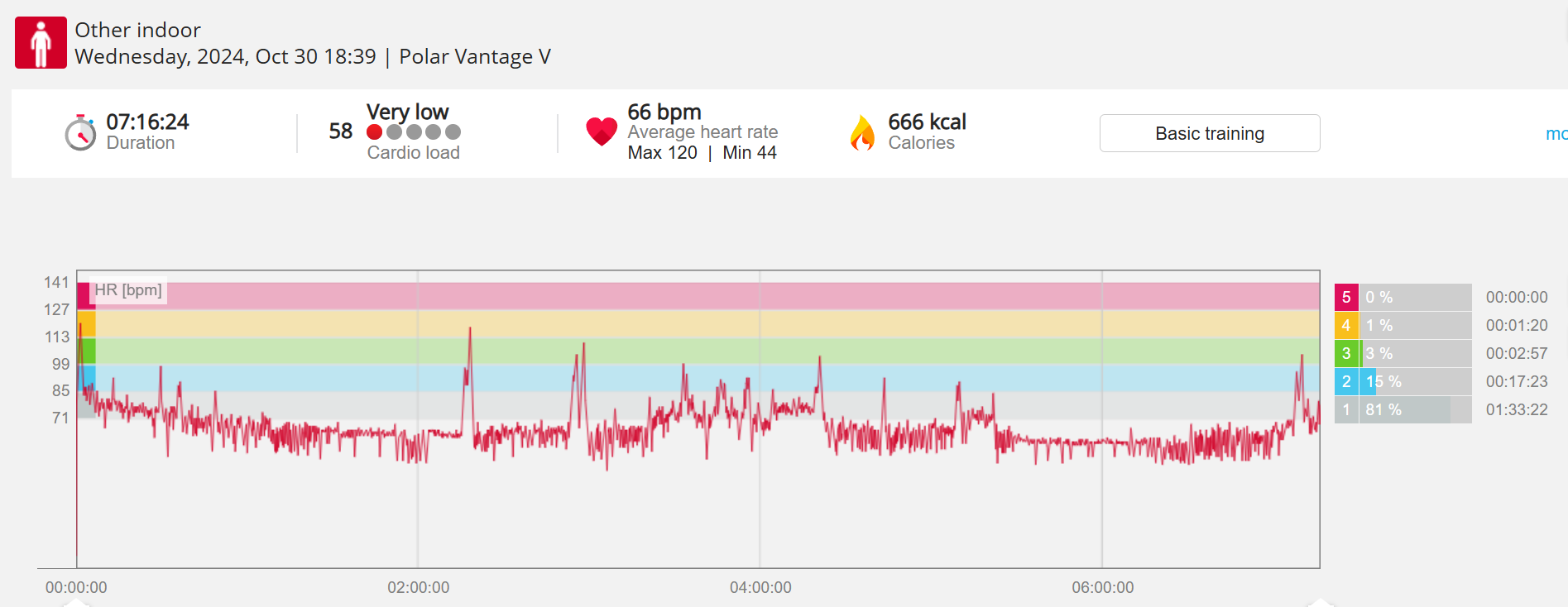
Task: Click the 04:00:00 mark on the time axis
Action: pos(760,587)
